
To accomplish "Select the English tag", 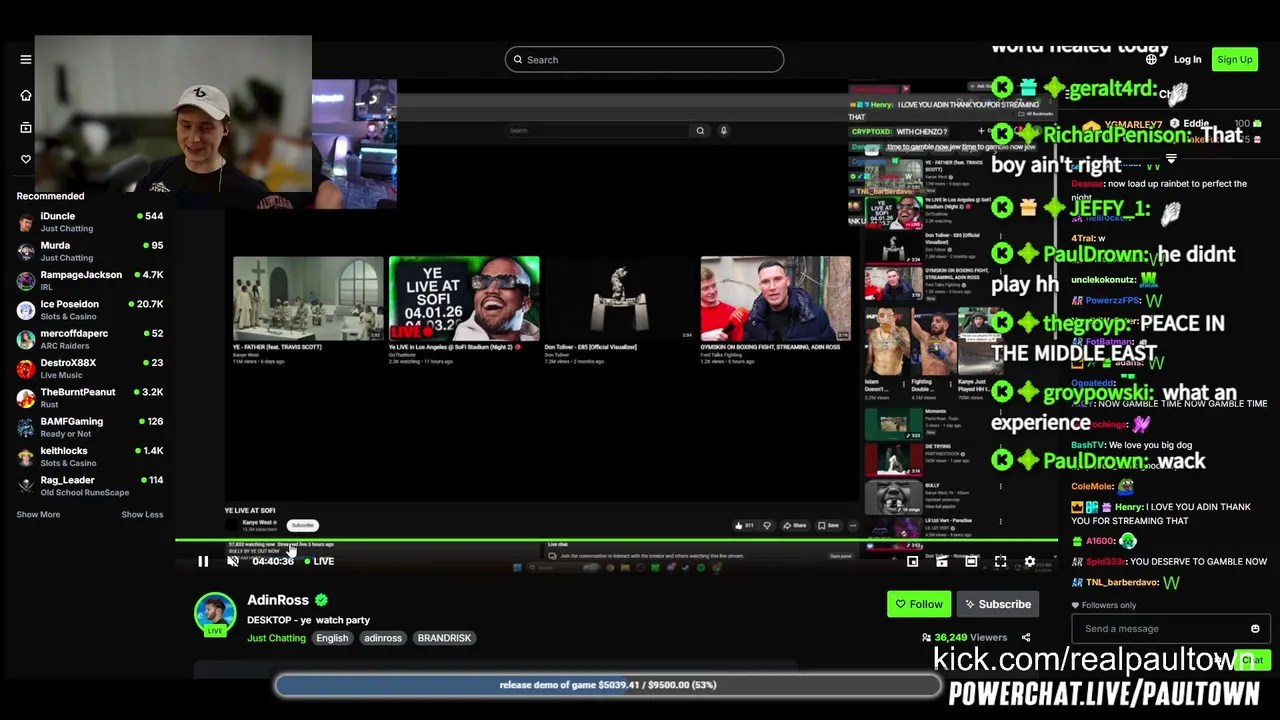I will pyautogui.click(x=332, y=638).
